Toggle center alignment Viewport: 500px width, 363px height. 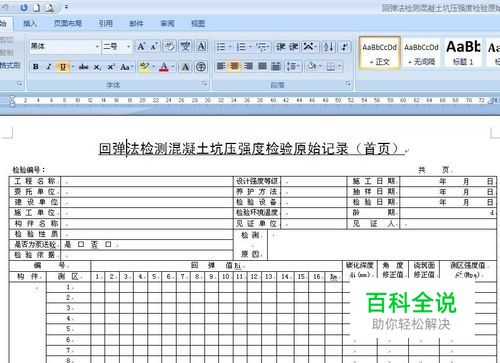point(235,66)
